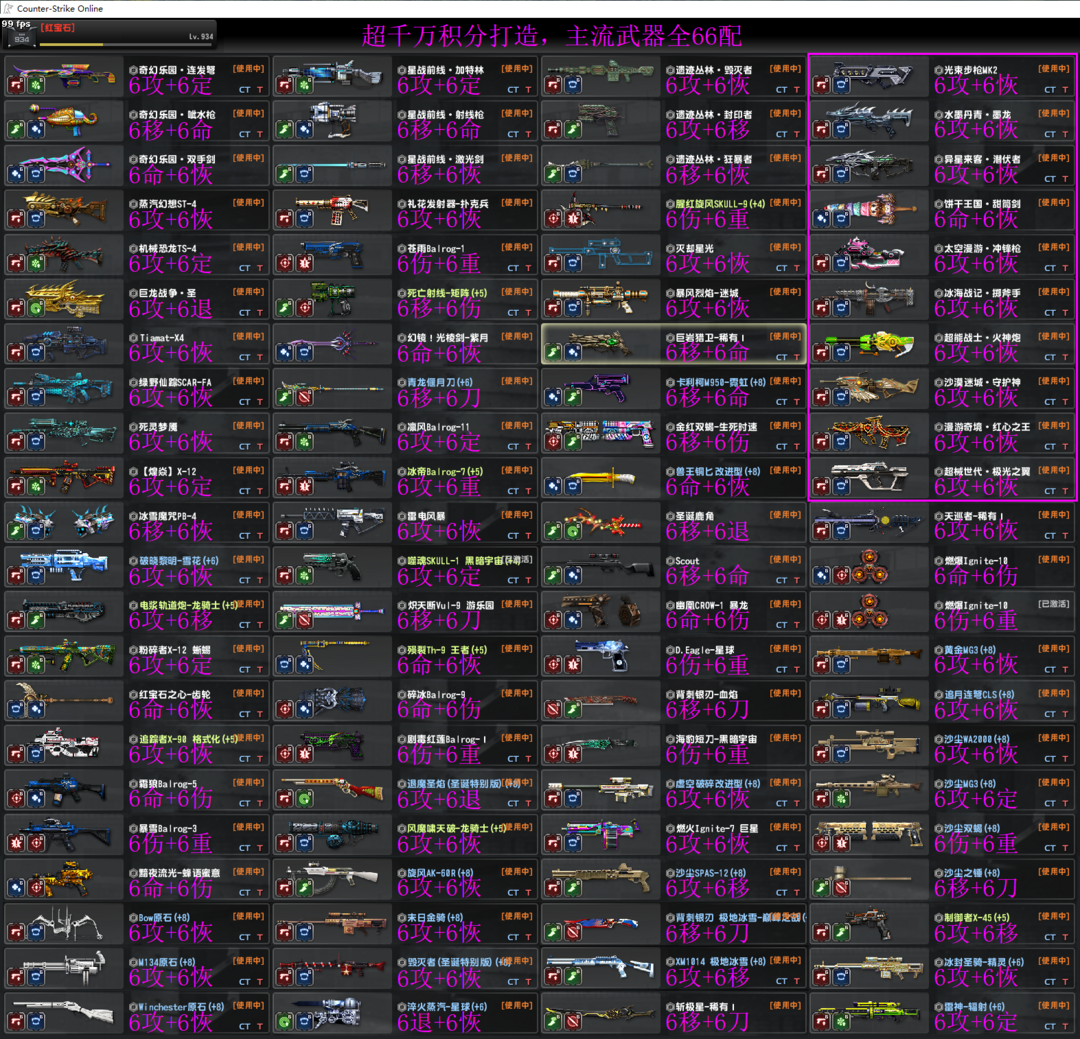1080x1039 pixels.
Task: Click the 使用中 tag on Tiamat-X4
Action: (249, 336)
